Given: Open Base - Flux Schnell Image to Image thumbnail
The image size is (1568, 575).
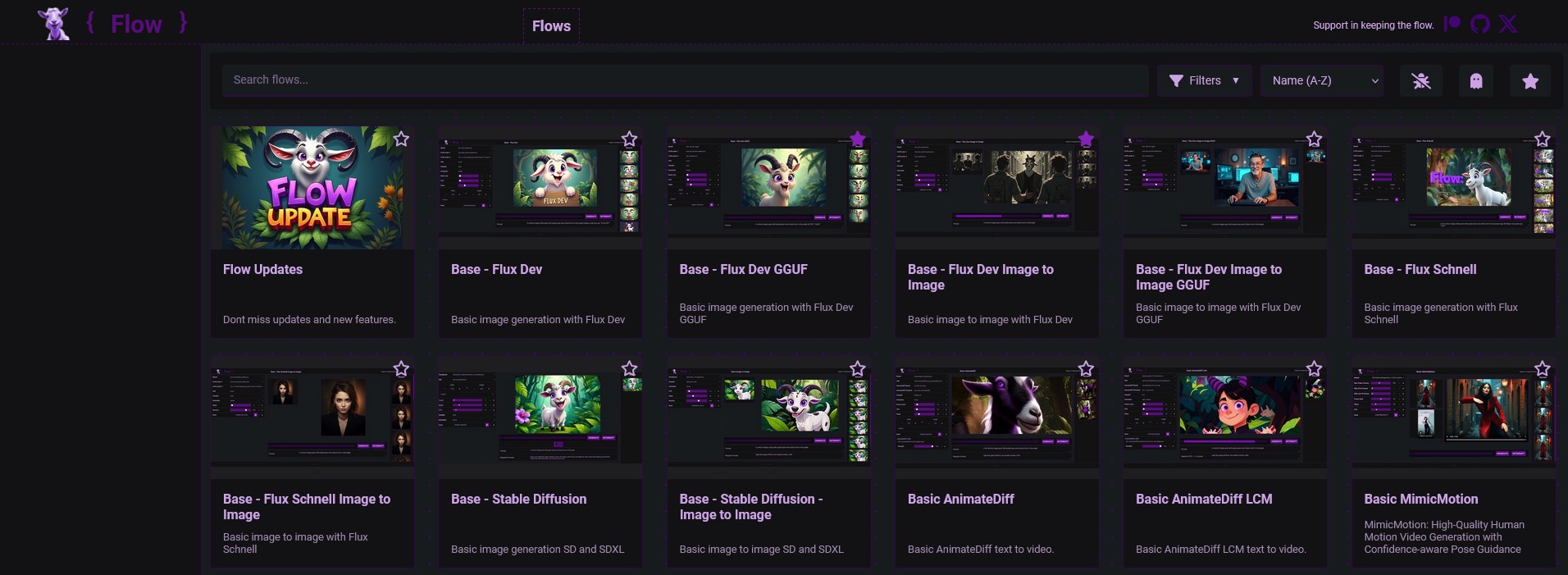Looking at the screenshot, I should pyautogui.click(x=312, y=417).
